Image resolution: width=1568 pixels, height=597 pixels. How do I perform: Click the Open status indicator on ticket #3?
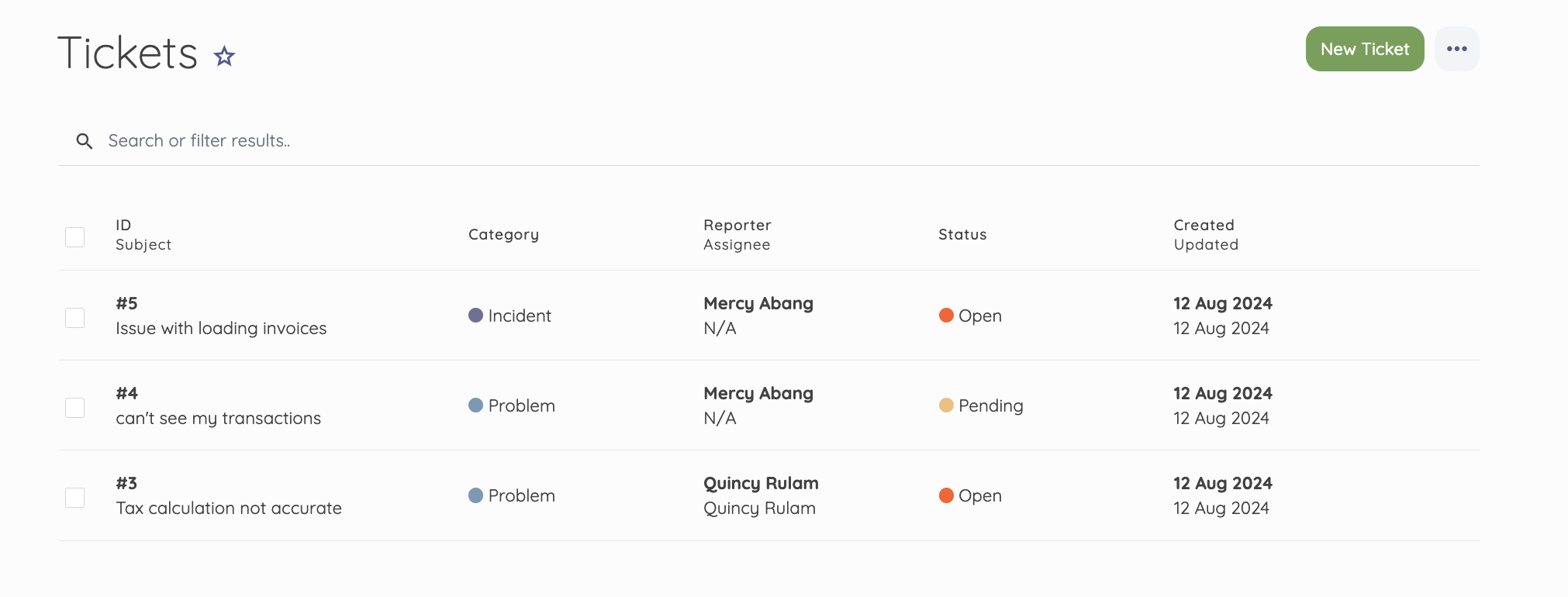pyautogui.click(x=970, y=495)
